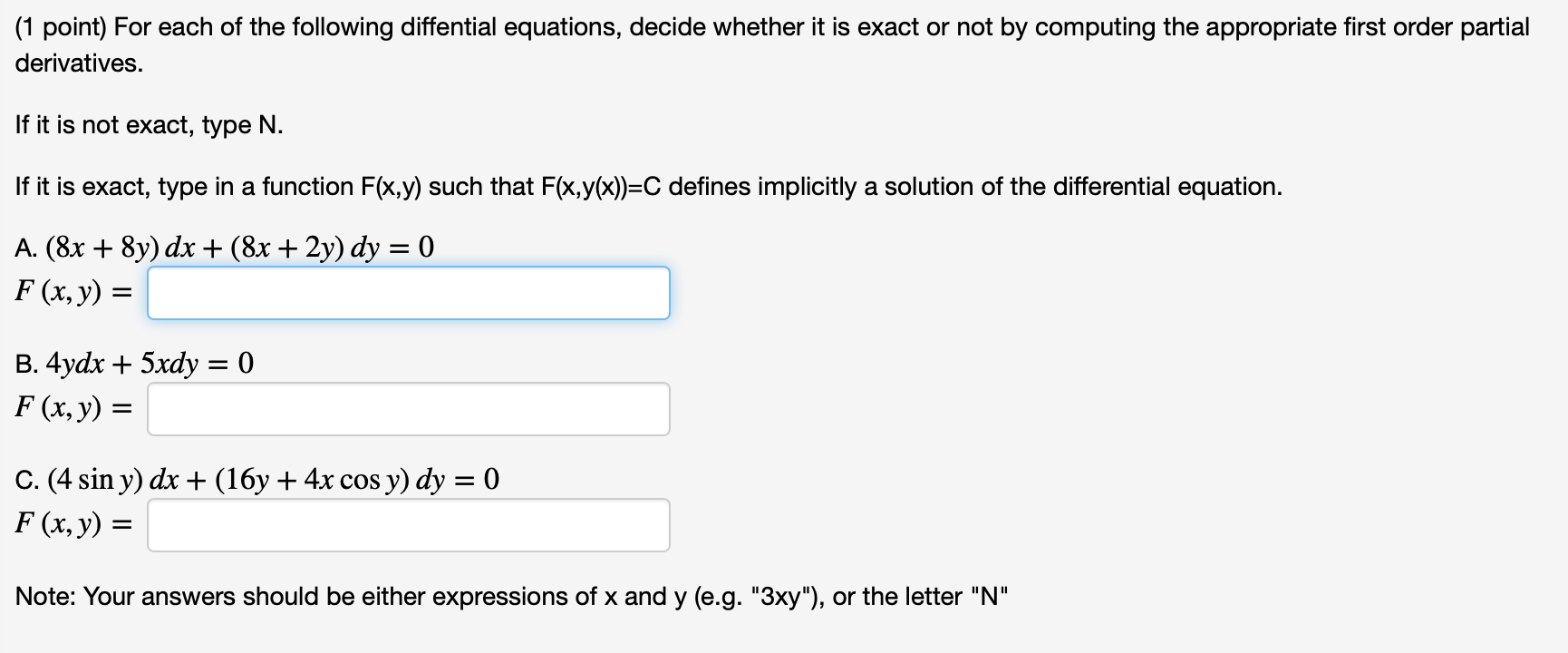Click the 'If it is not exact, type N' line

(148, 123)
